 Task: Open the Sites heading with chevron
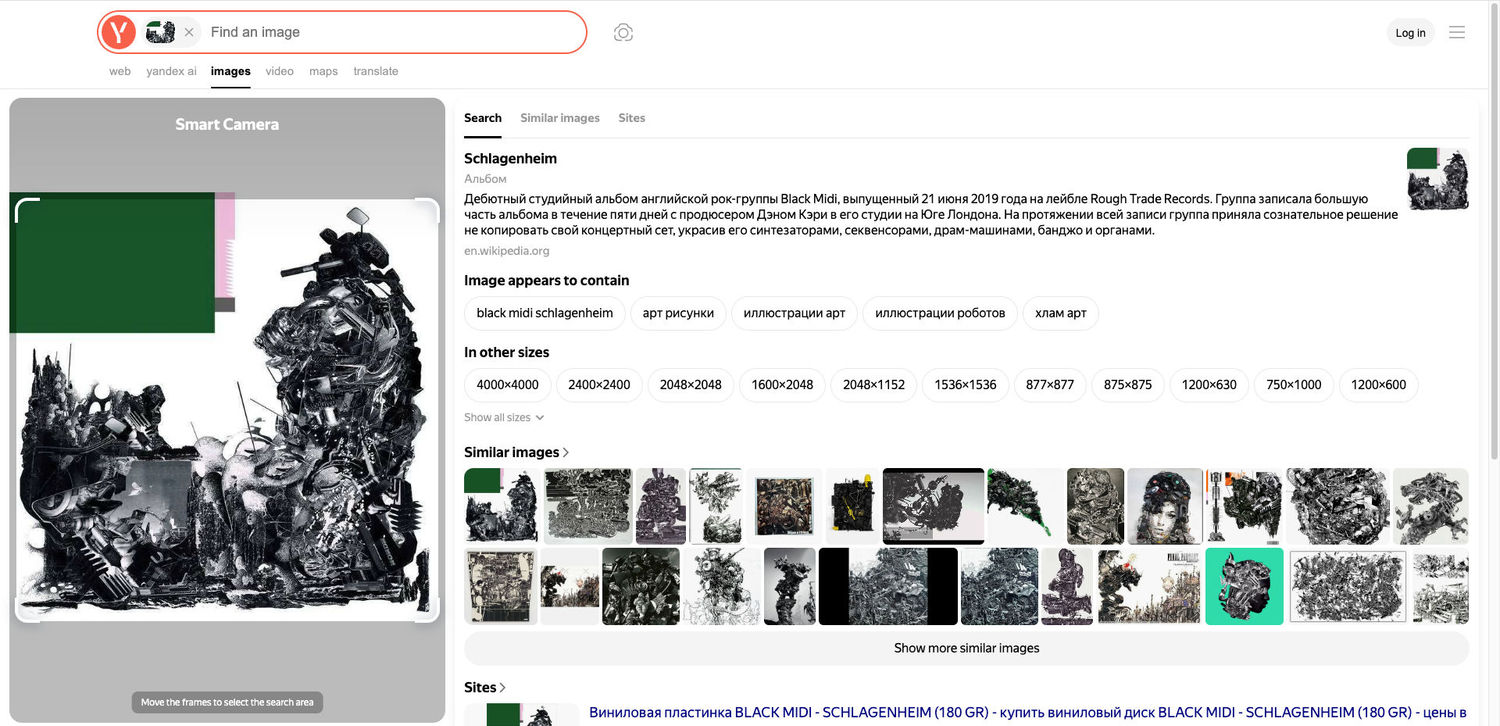click(x=485, y=687)
